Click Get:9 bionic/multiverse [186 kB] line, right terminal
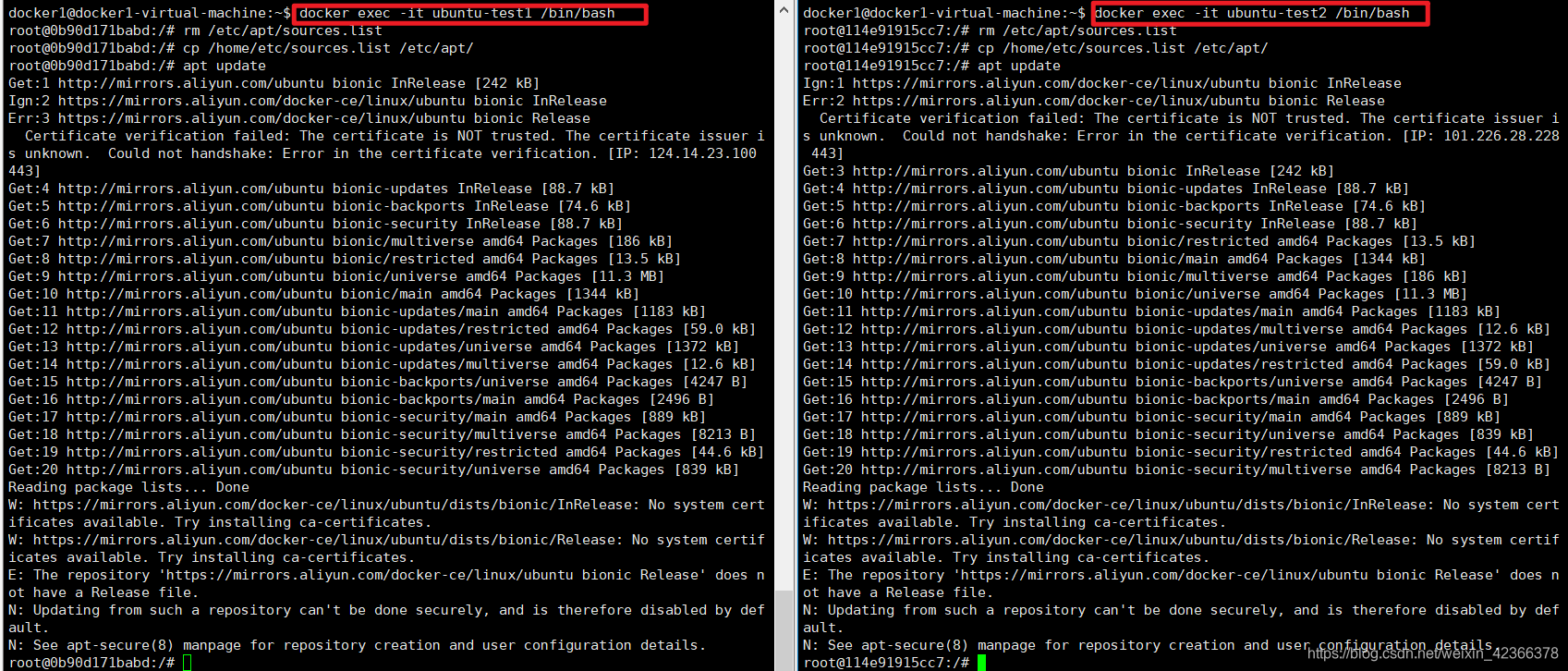This screenshot has height=671, width=1568. pos(1136,276)
